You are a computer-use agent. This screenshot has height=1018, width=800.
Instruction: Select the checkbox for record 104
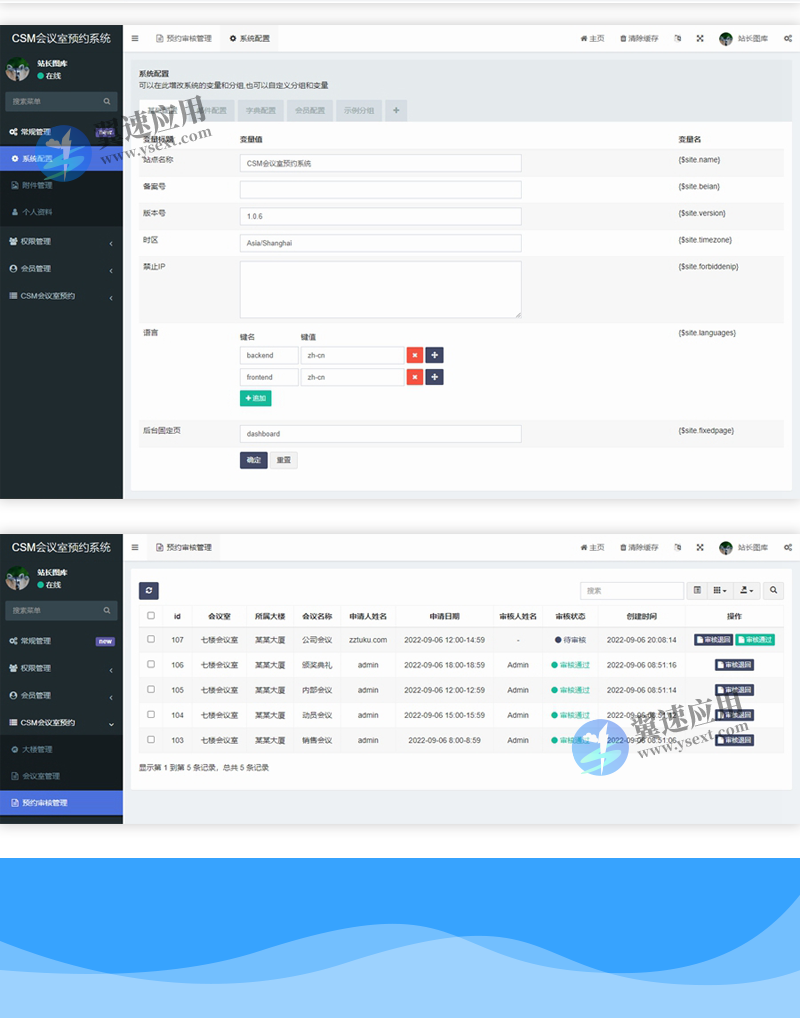[151, 715]
